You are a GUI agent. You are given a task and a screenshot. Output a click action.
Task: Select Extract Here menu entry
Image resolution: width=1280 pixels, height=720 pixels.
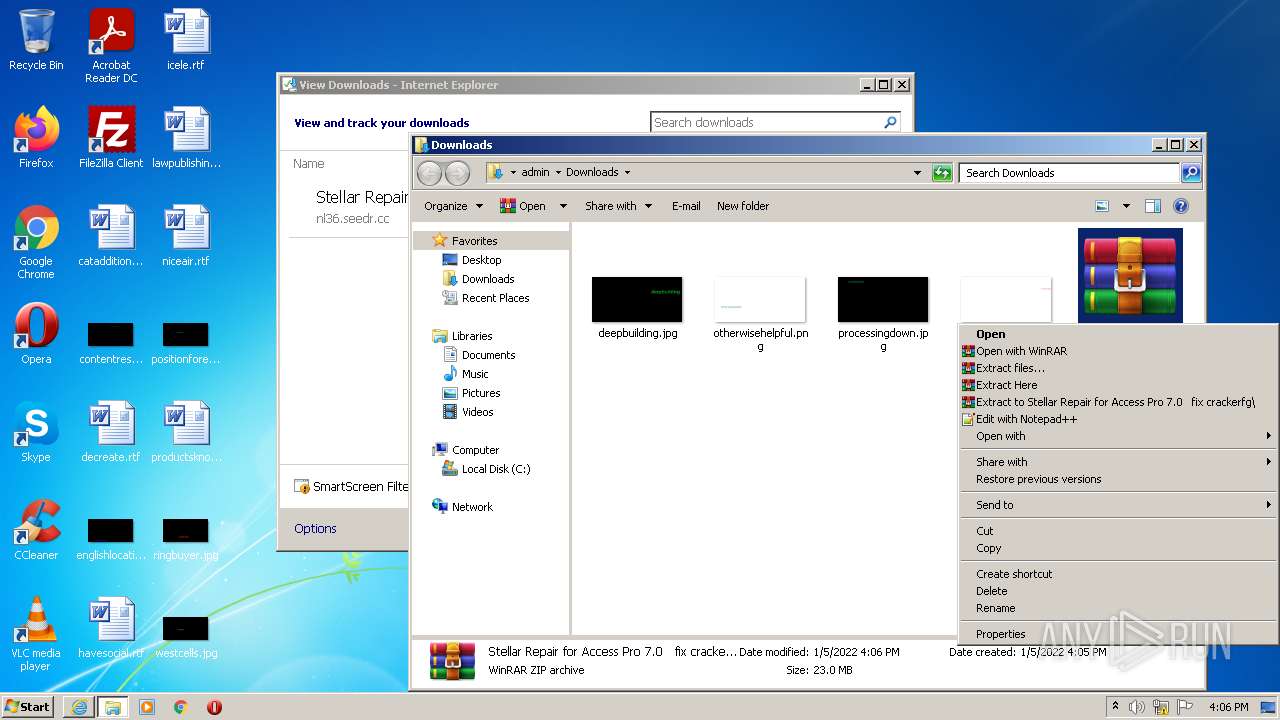pyautogui.click(x=1118, y=385)
